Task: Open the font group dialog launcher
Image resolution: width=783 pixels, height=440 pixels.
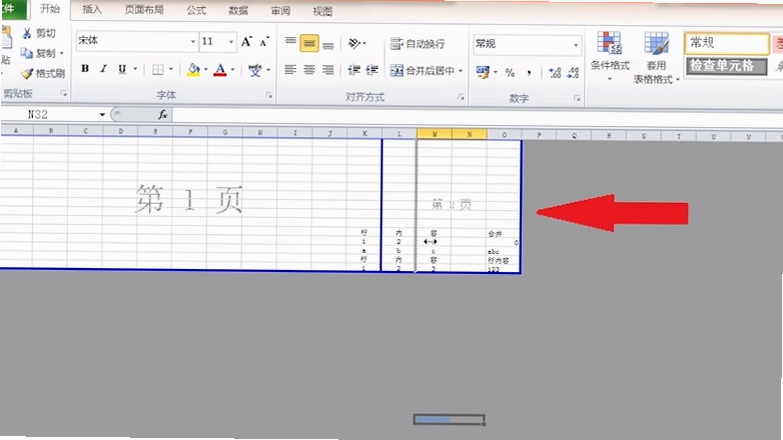Action: (x=269, y=95)
